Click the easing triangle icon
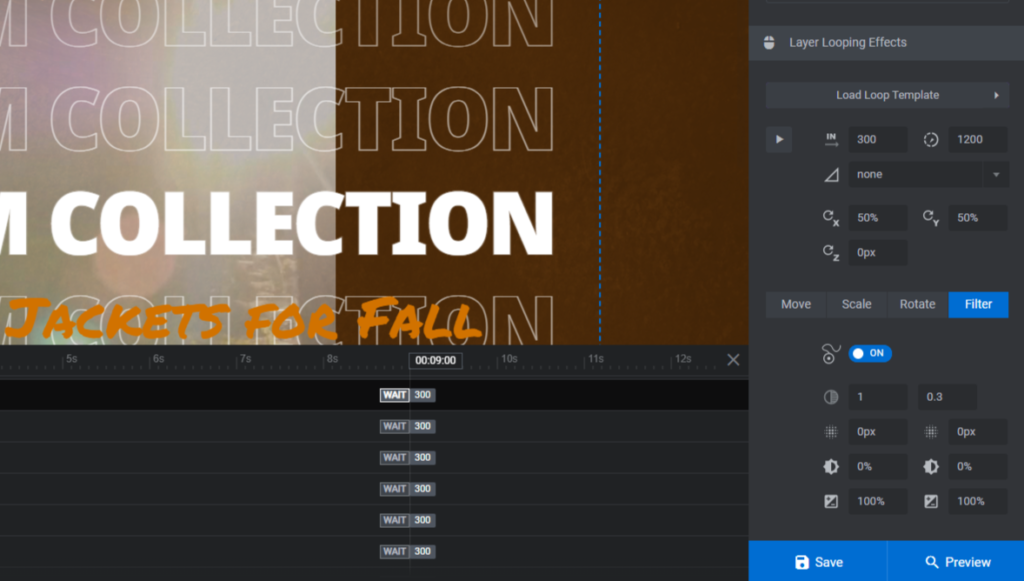This screenshot has height=581, width=1024. 831,174
